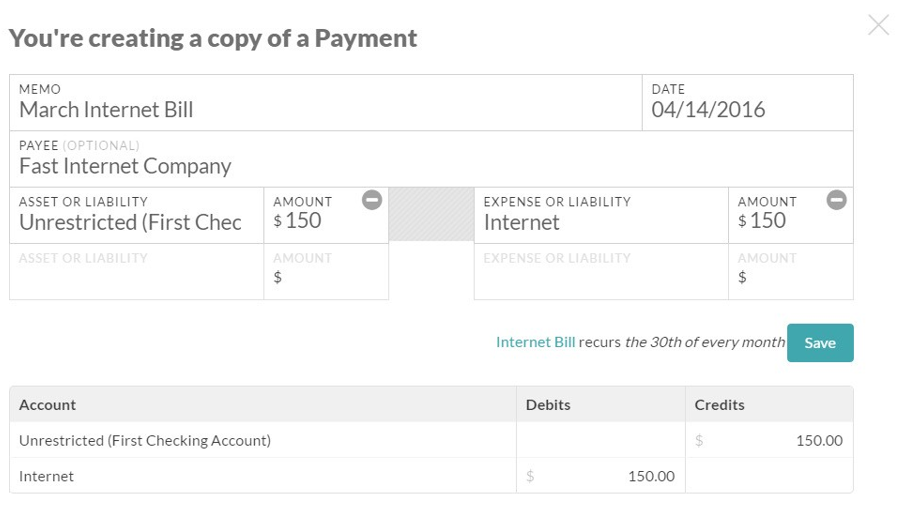Edit payee Fast Internet Company
900x512 pixels.
pos(431,159)
